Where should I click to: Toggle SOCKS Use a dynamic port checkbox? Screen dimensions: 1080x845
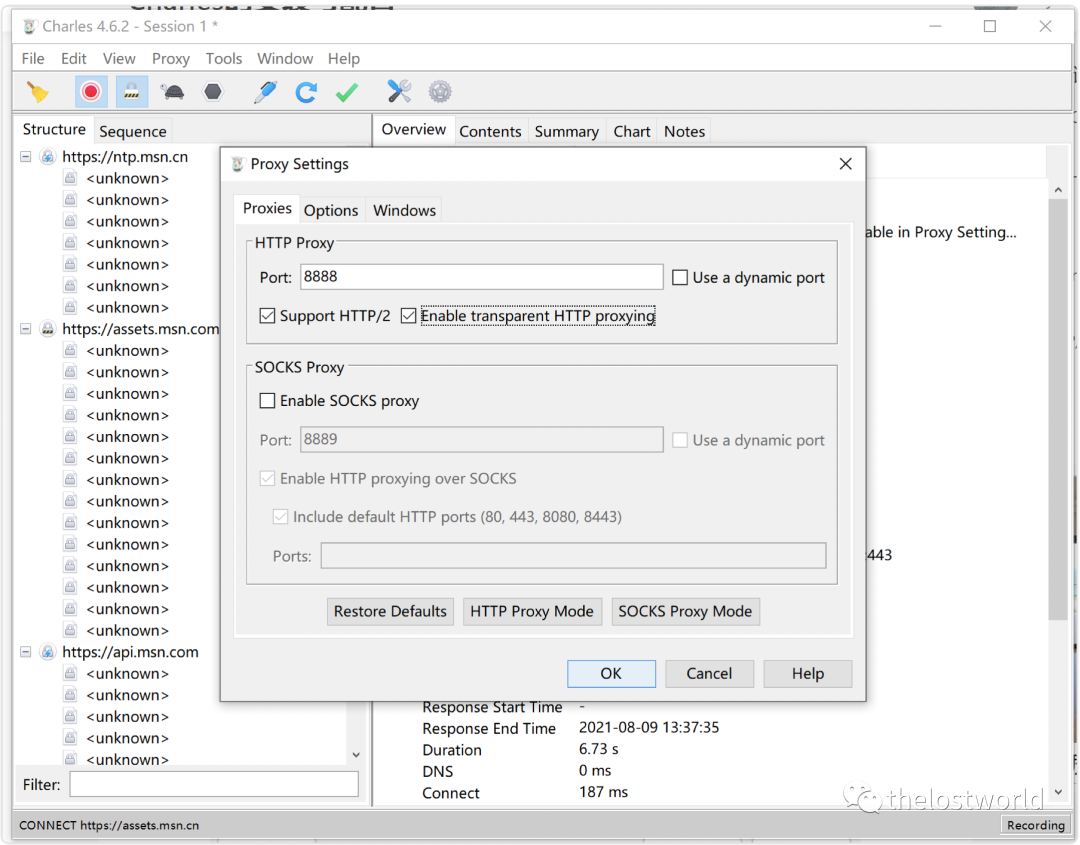pos(680,440)
